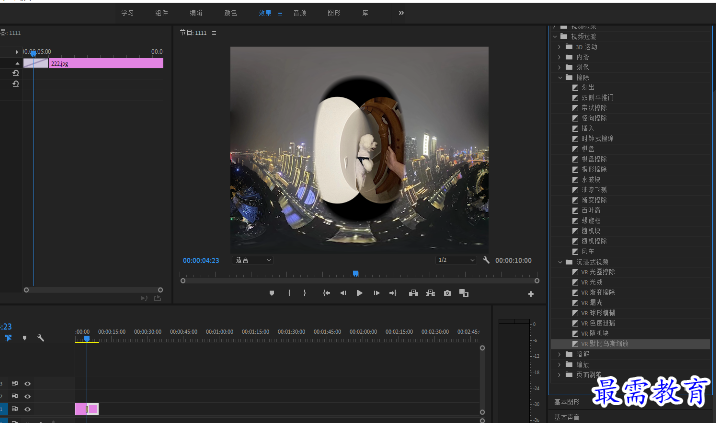Show more workspaces via the » button
This screenshot has height=423, width=716.
tap(401, 13)
